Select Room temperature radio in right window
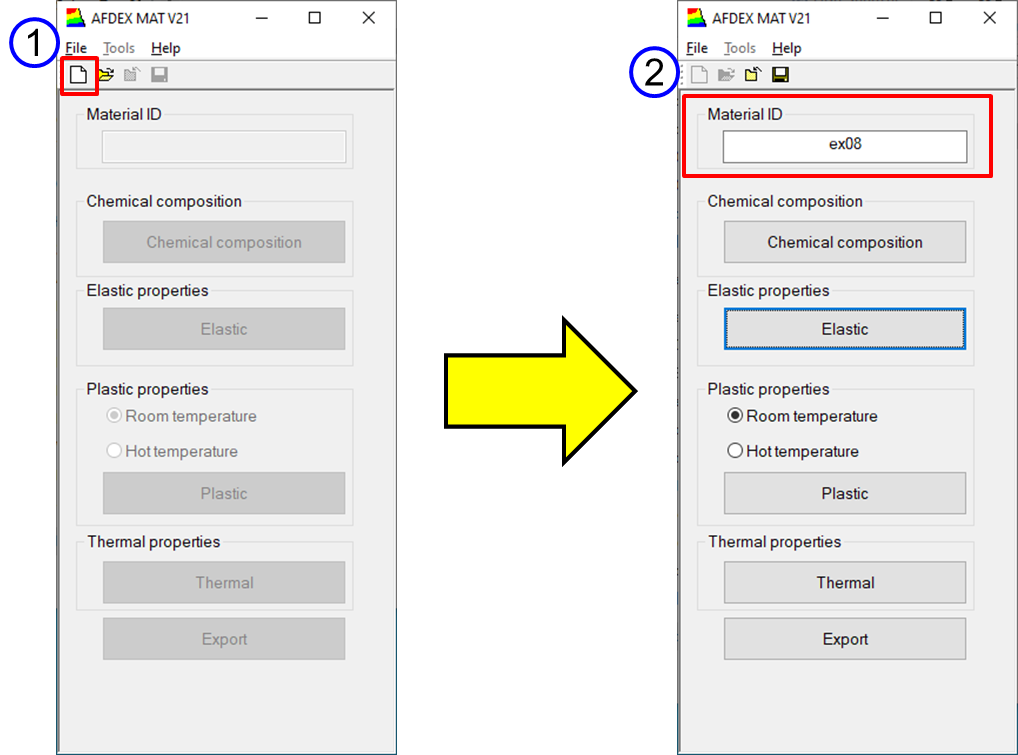 tap(735, 416)
